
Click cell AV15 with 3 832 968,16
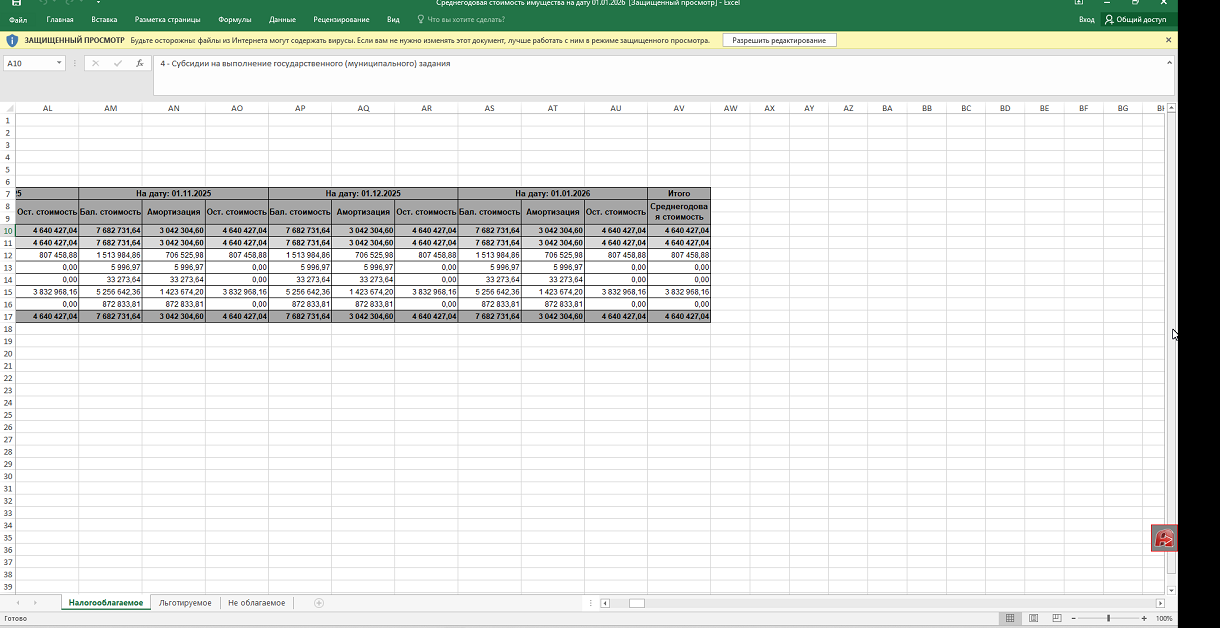point(679,292)
